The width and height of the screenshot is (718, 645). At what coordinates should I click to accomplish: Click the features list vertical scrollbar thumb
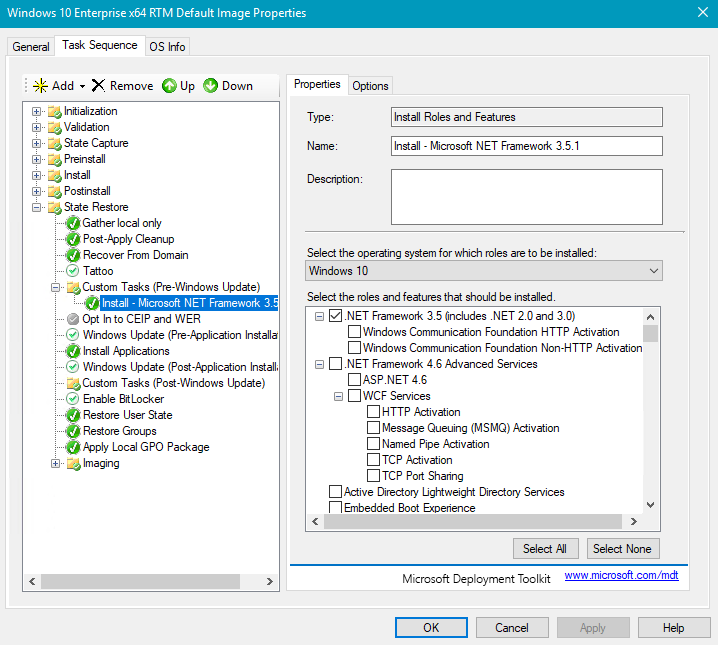[x=650, y=334]
